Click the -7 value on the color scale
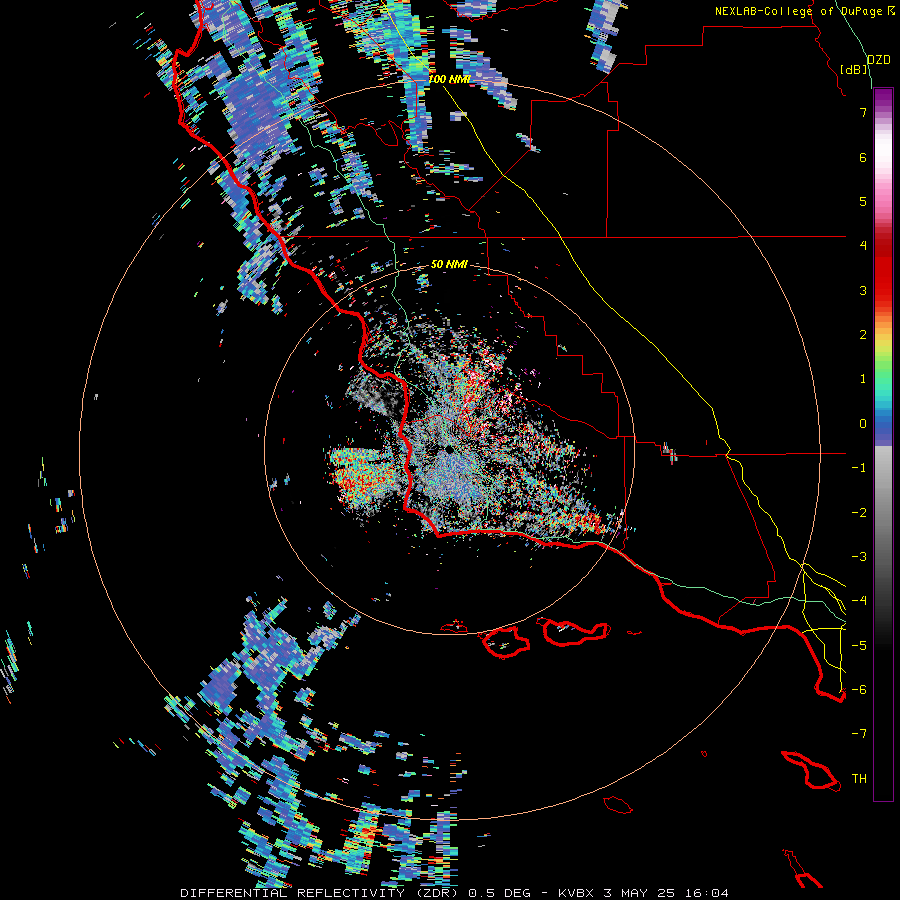900x900 pixels. click(859, 734)
